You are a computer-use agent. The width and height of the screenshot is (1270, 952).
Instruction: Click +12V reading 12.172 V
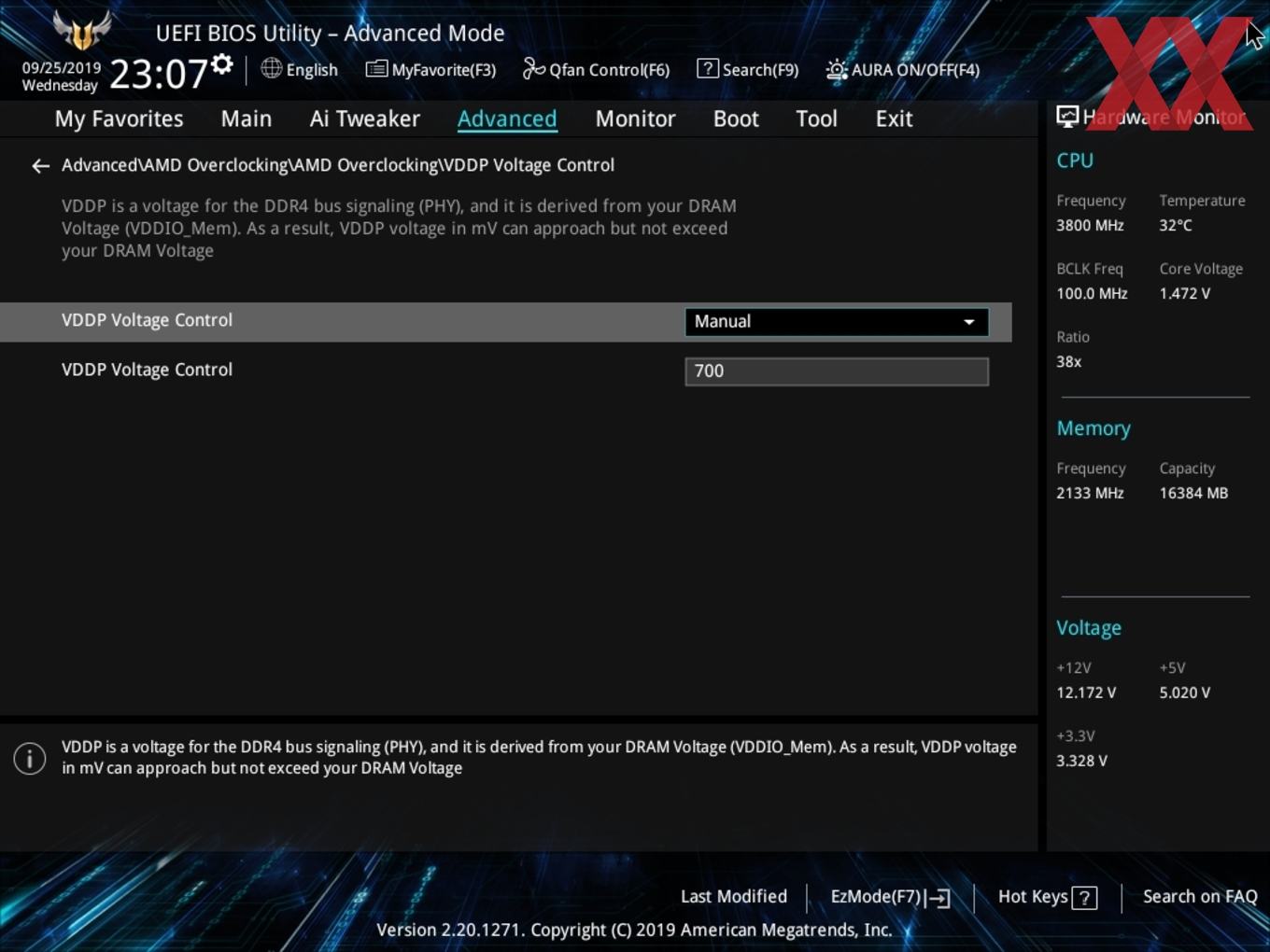[1086, 693]
